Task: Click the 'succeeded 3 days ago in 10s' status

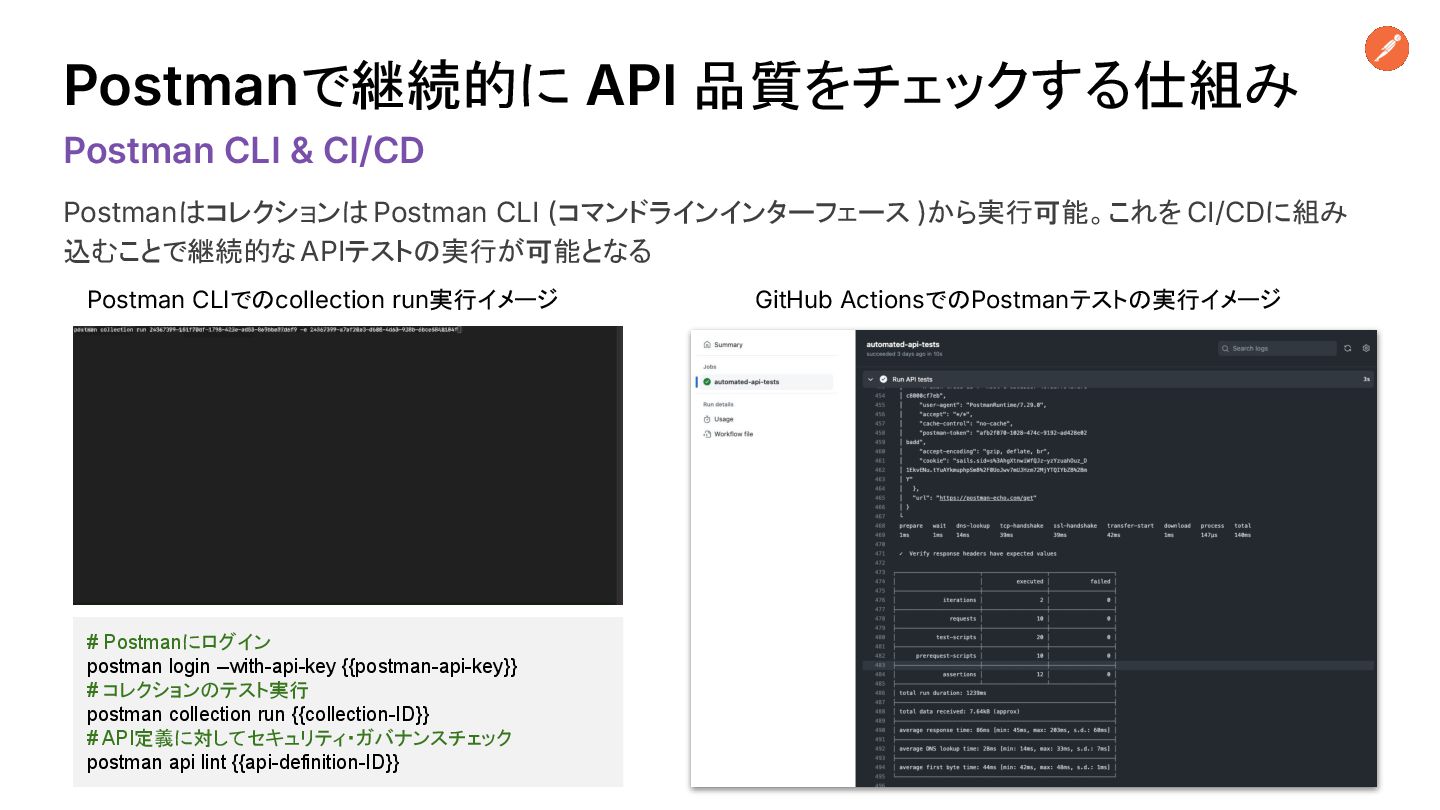Action: pos(904,354)
